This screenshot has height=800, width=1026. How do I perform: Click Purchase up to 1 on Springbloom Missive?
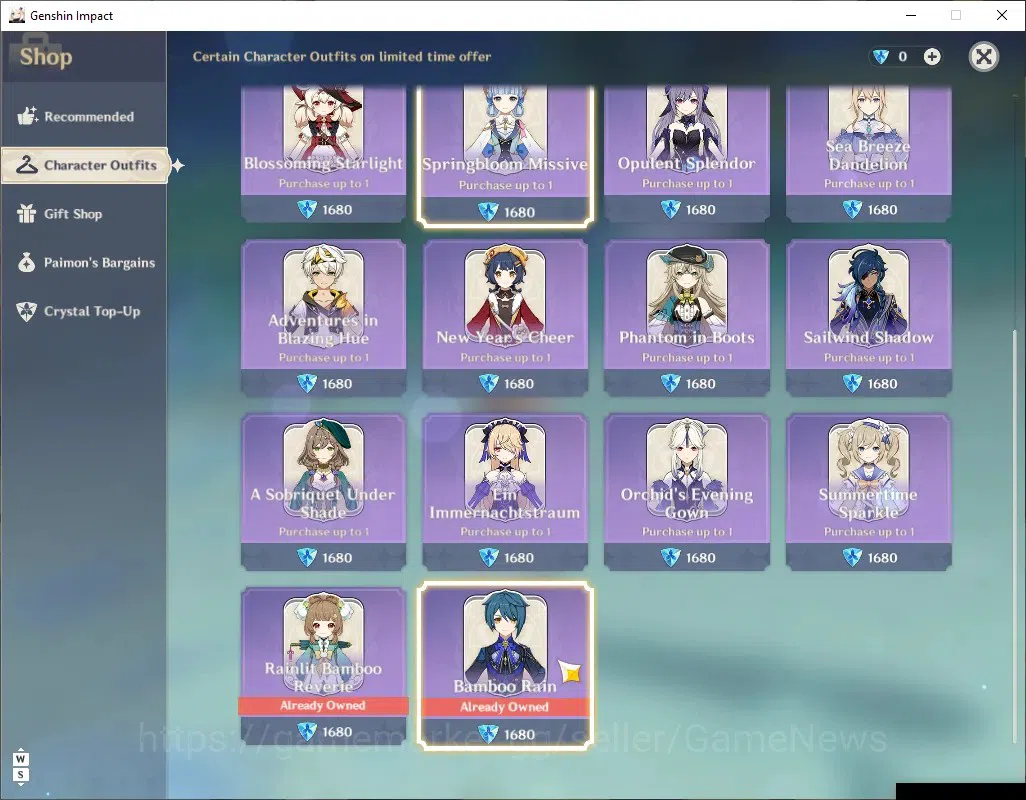click(505, 186)
